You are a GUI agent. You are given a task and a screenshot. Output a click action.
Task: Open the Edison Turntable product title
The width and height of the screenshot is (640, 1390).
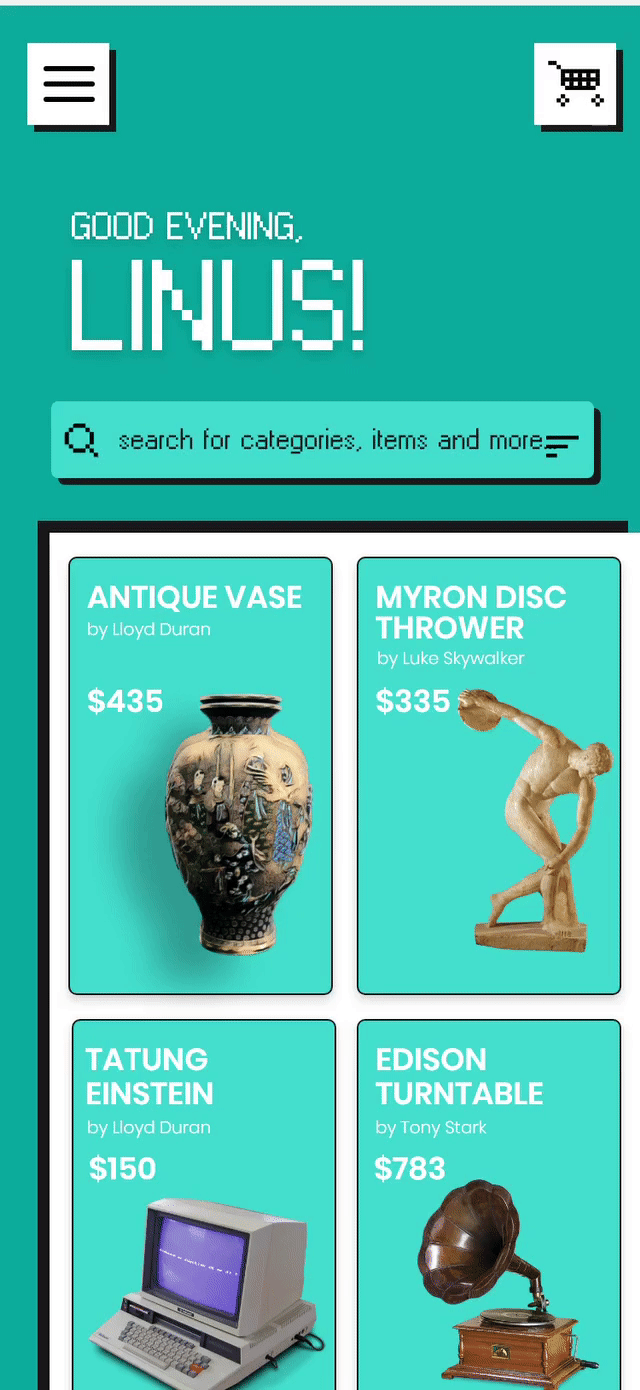459,1076
